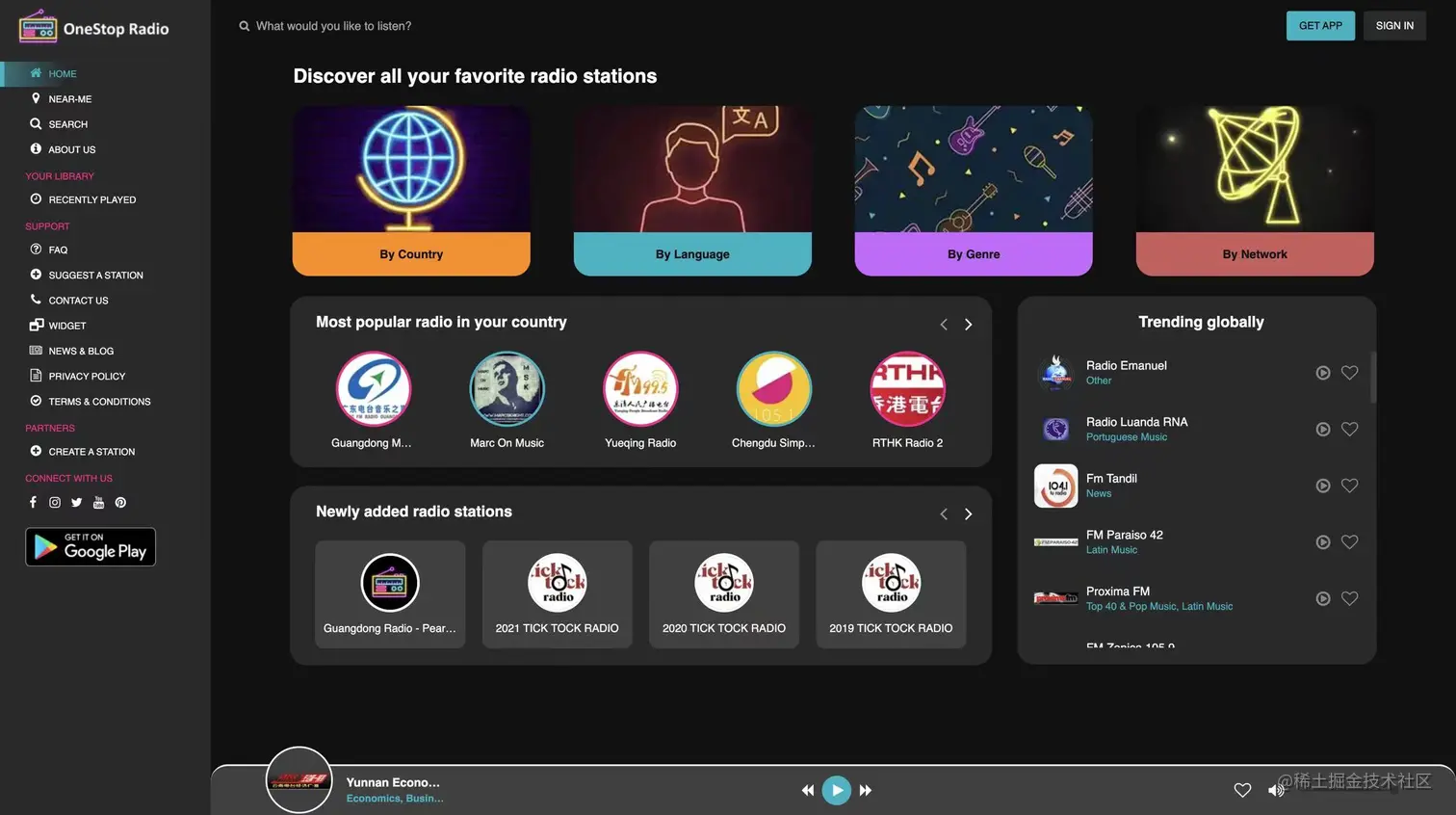Viewport: 1456px width, 815px height.
Task: Open Recently Played library
Action: point(83,199)
